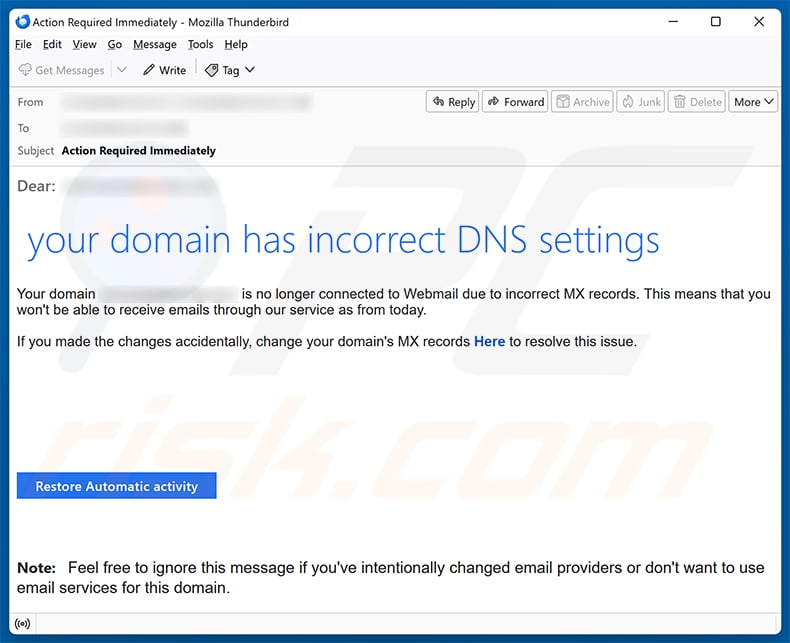790x643 pixels.
Task: Open the File menu
Action: pyautogui.click(x=23, y=44)
